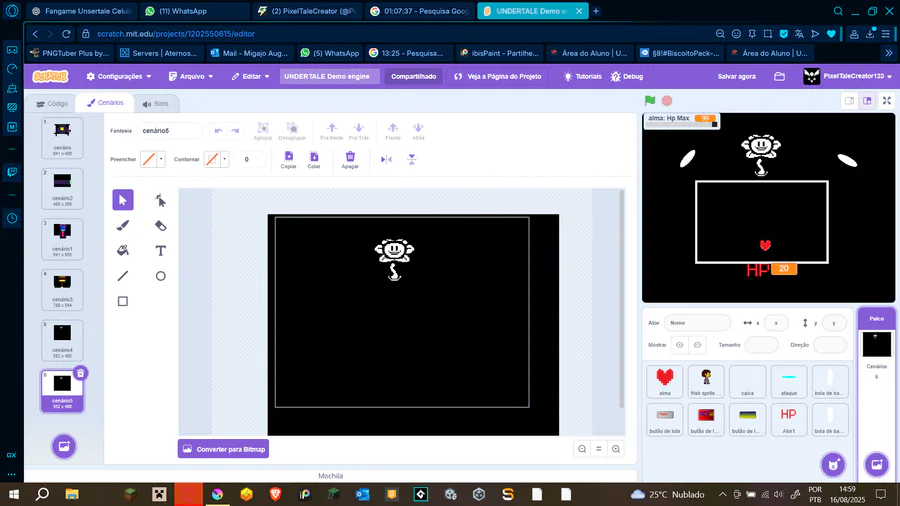This screenshot has height=506, width=900.
Task: Select the cenário3 backdrop thumbnail
Action: click(62, 290)
